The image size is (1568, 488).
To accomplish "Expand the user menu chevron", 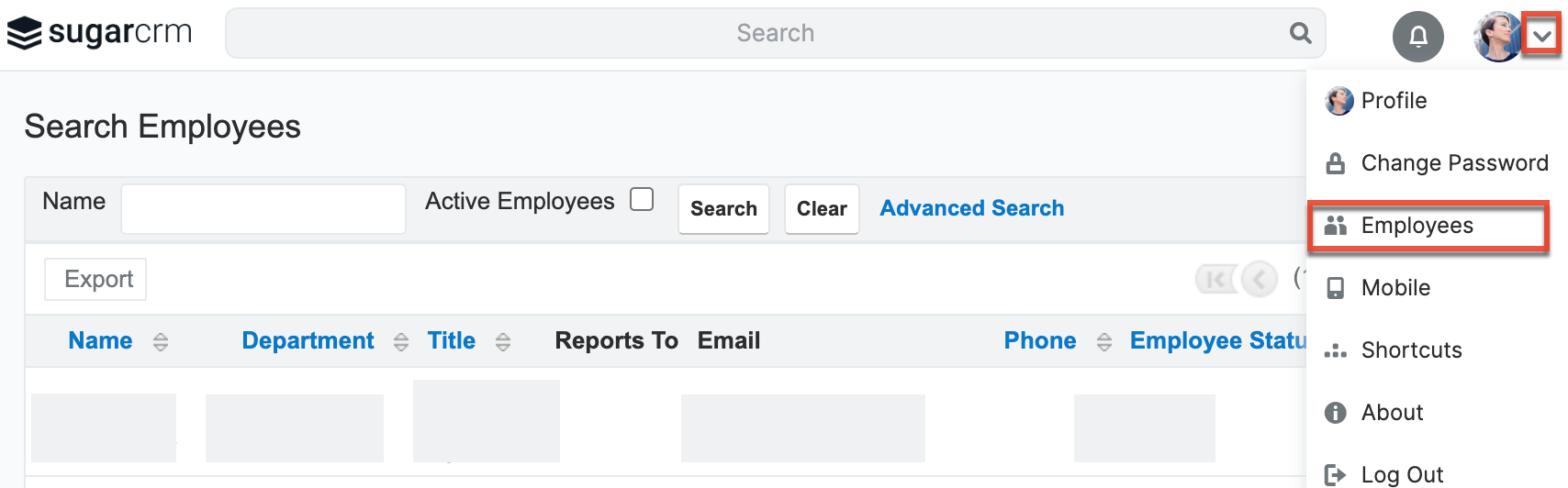I will pos(1542,37).
